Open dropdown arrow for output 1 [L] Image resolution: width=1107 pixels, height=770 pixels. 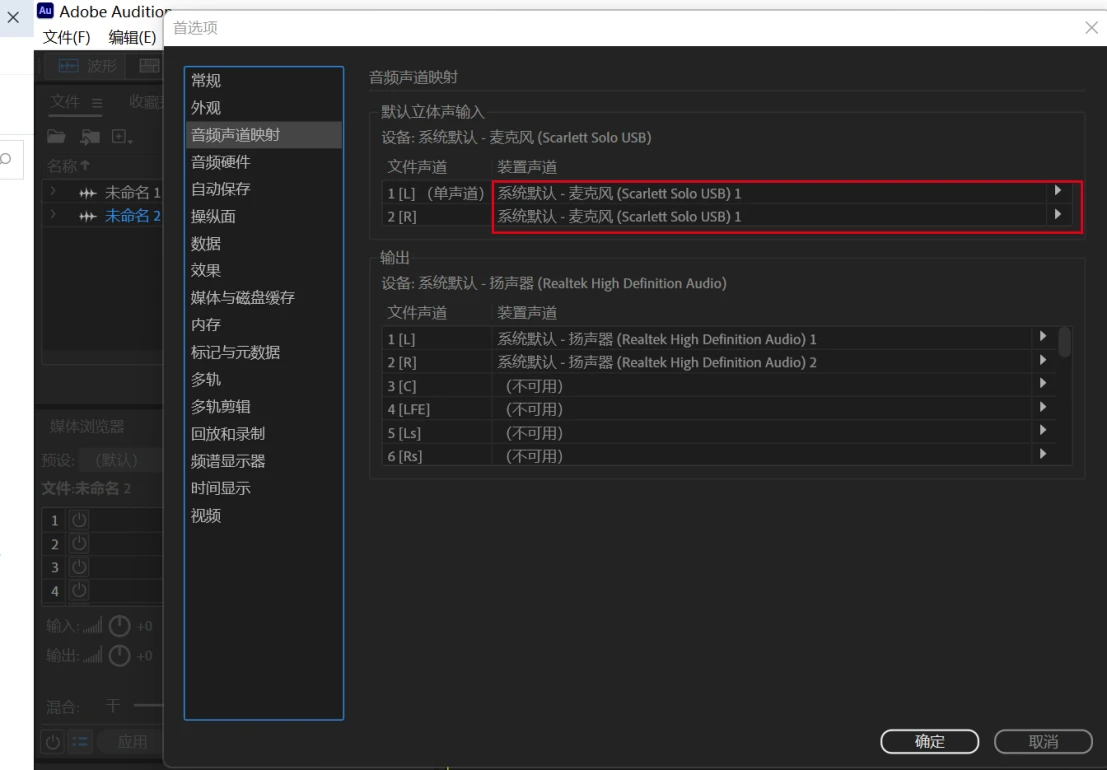1043,337
